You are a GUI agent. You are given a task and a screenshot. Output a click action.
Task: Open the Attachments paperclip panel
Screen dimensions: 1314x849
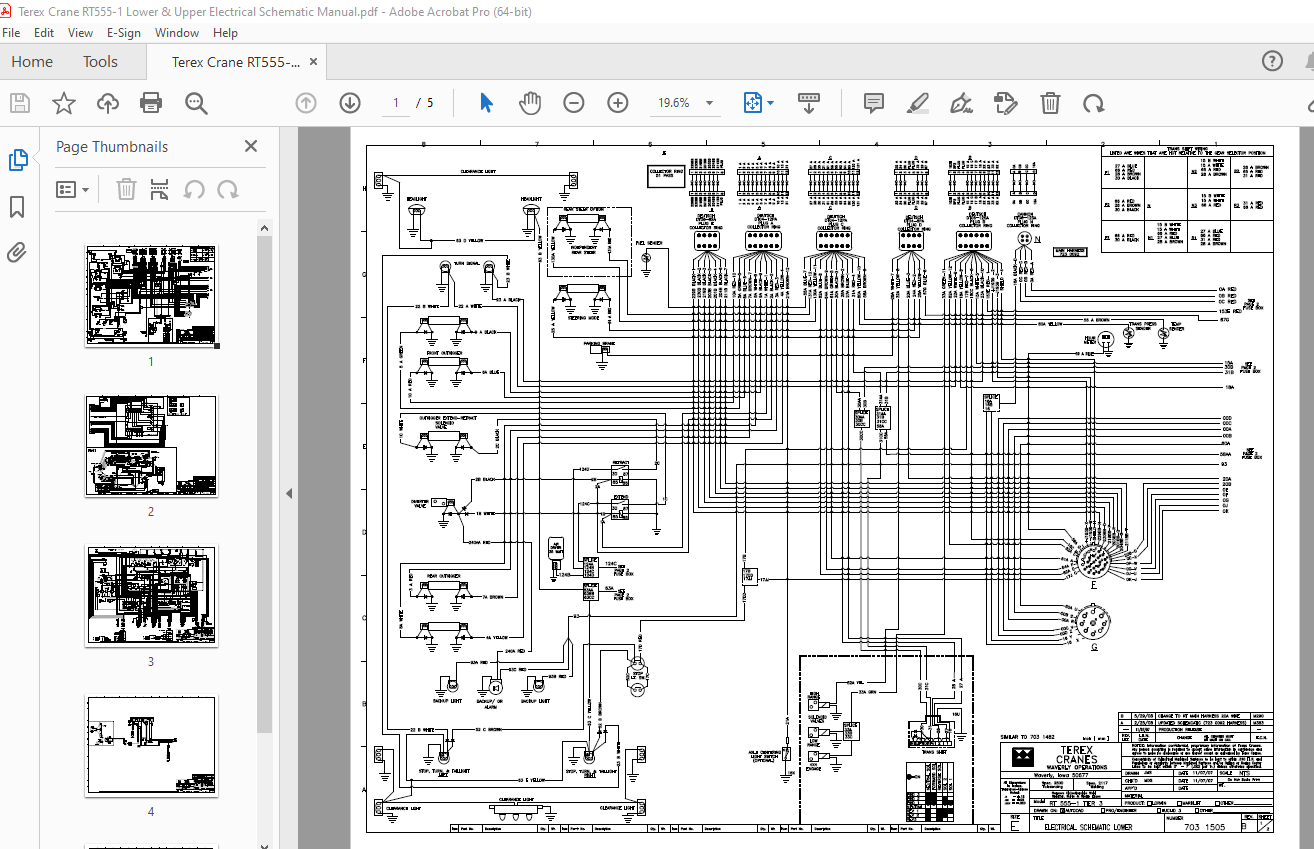[x=17, y=252]
